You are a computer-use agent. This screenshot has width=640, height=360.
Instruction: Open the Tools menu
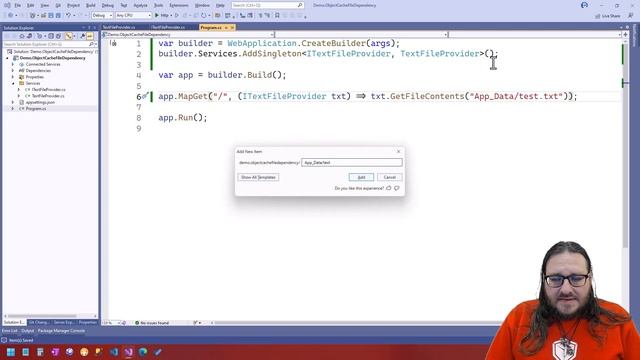[x=158, y=5]
